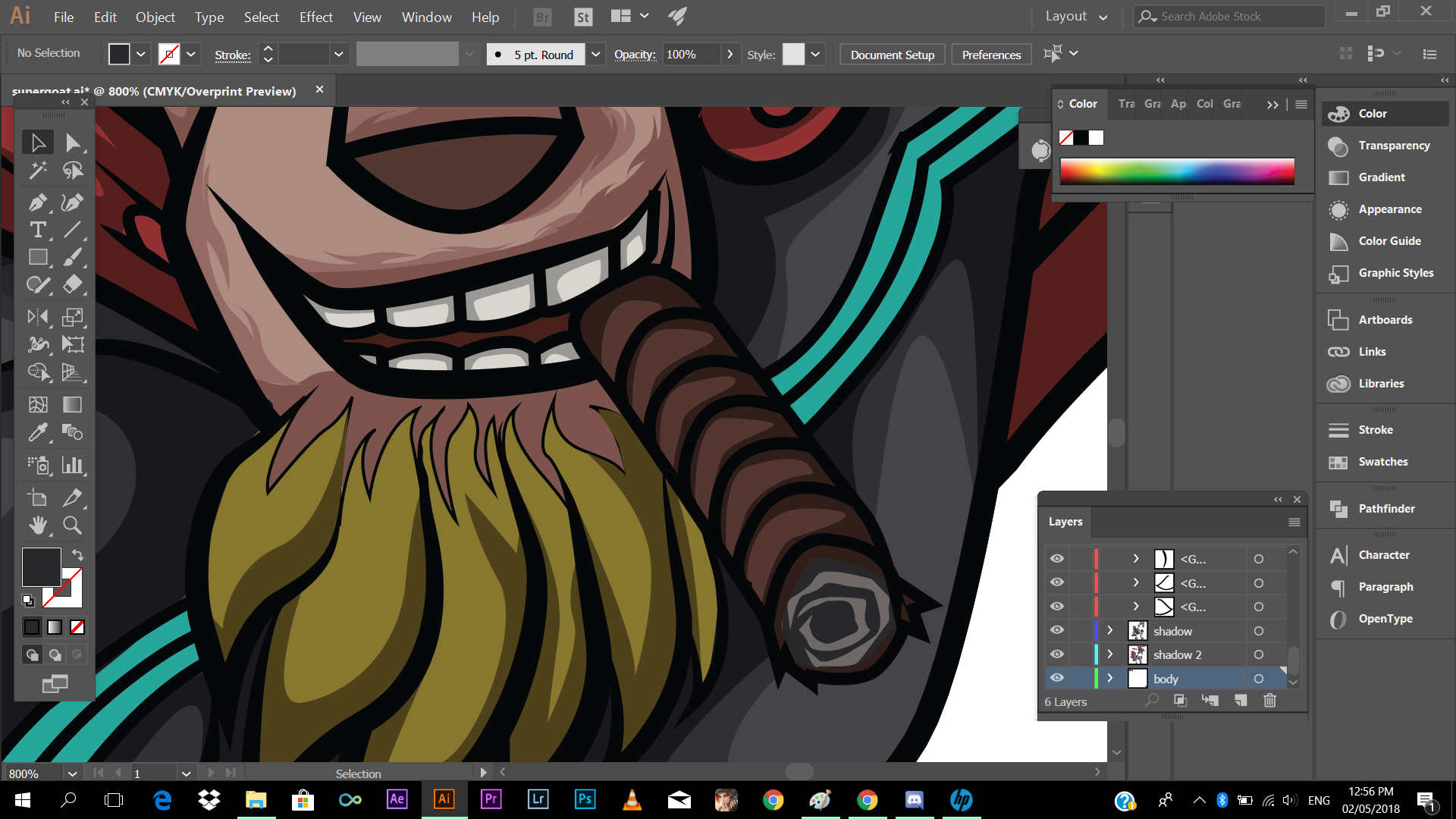Select the Pen tool
Viewport: 1456px width, 819px height.
tap(37, 202)
